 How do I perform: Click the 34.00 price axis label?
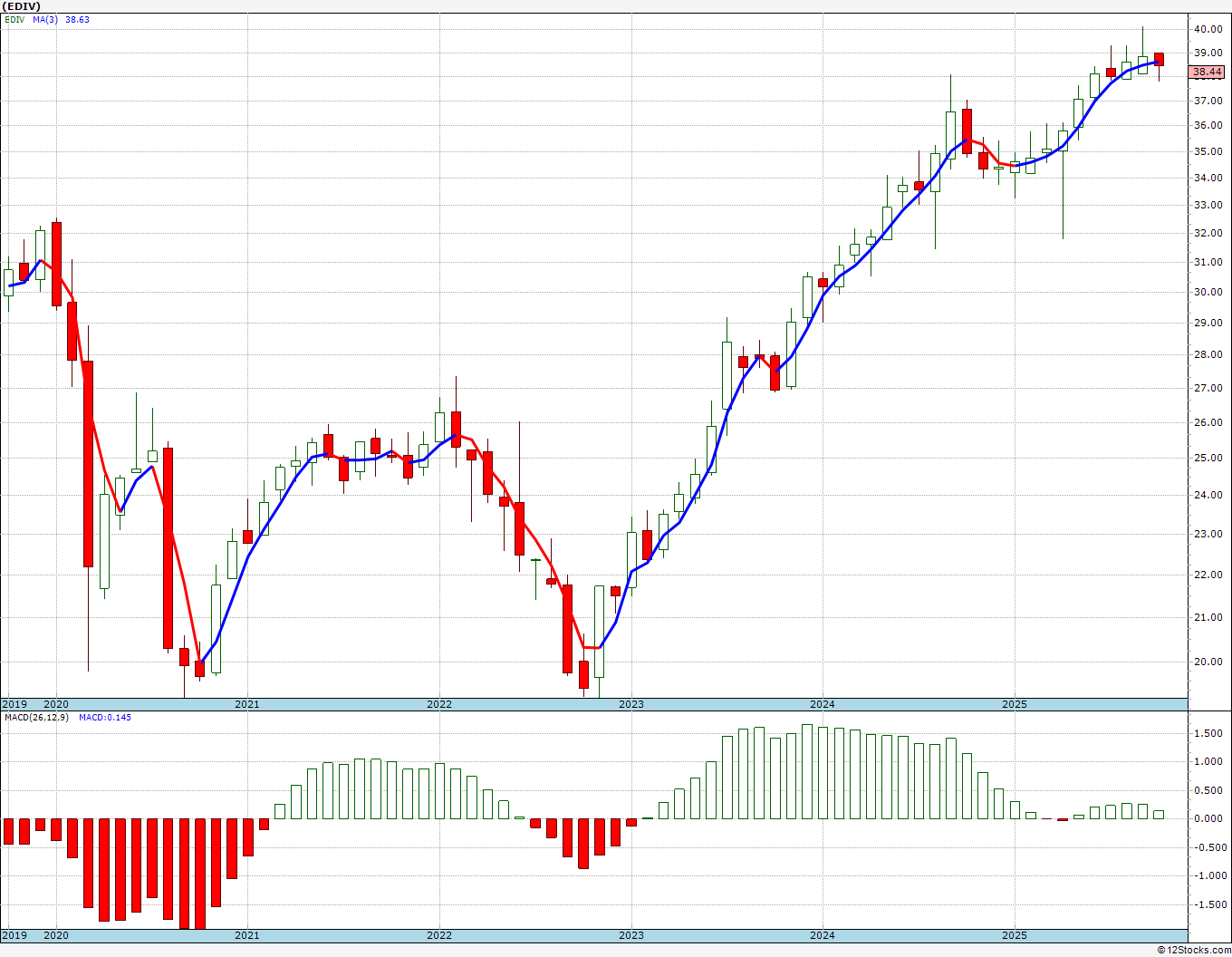(1208, 178)
